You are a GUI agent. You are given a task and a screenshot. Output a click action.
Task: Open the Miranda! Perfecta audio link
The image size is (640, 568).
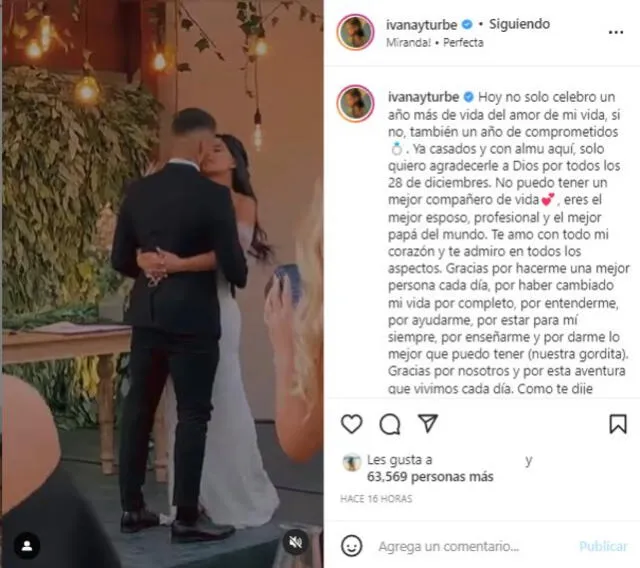coord(435,42)
